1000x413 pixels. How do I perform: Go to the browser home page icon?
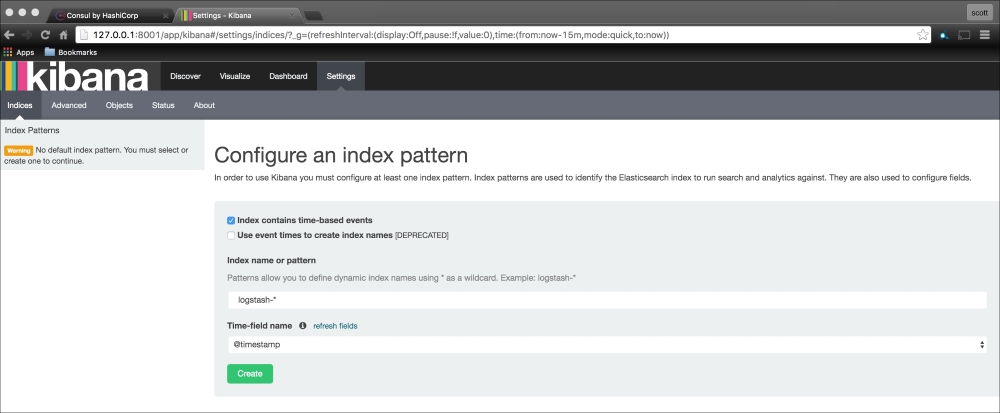(x=63, y=34)
